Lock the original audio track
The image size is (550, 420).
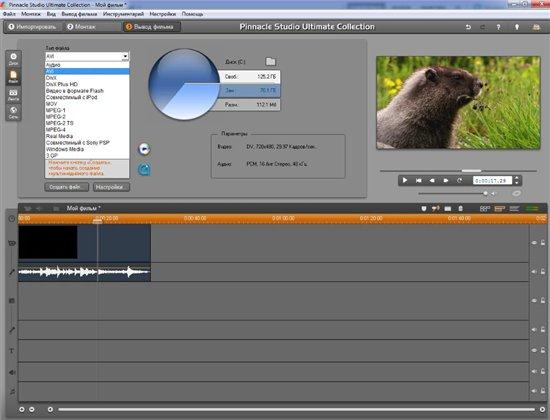pyautogui.click(x=543, y=272)
